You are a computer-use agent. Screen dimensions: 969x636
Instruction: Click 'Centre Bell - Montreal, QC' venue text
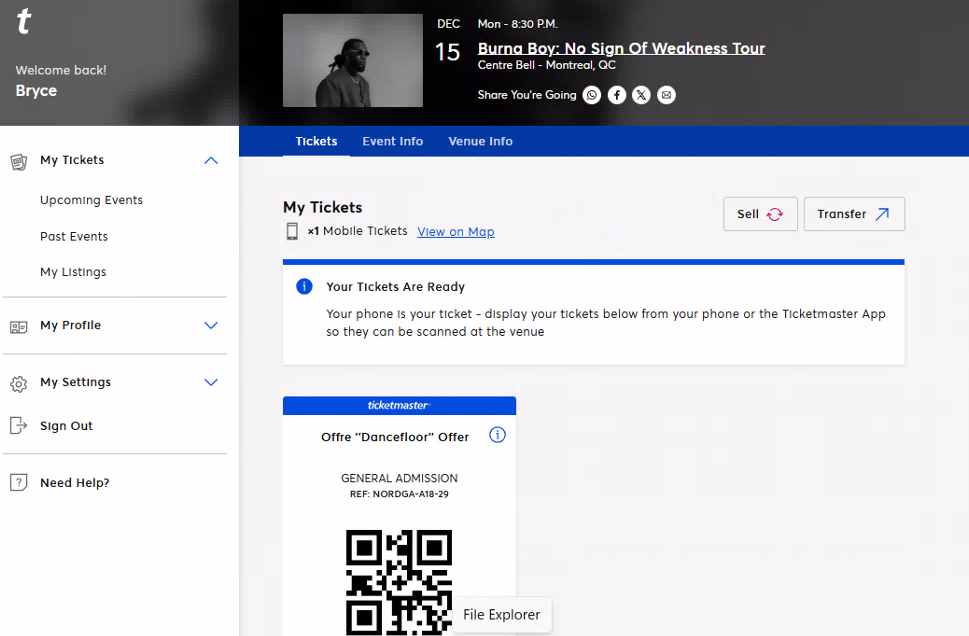pyautogui.click(x=546, y=65)
